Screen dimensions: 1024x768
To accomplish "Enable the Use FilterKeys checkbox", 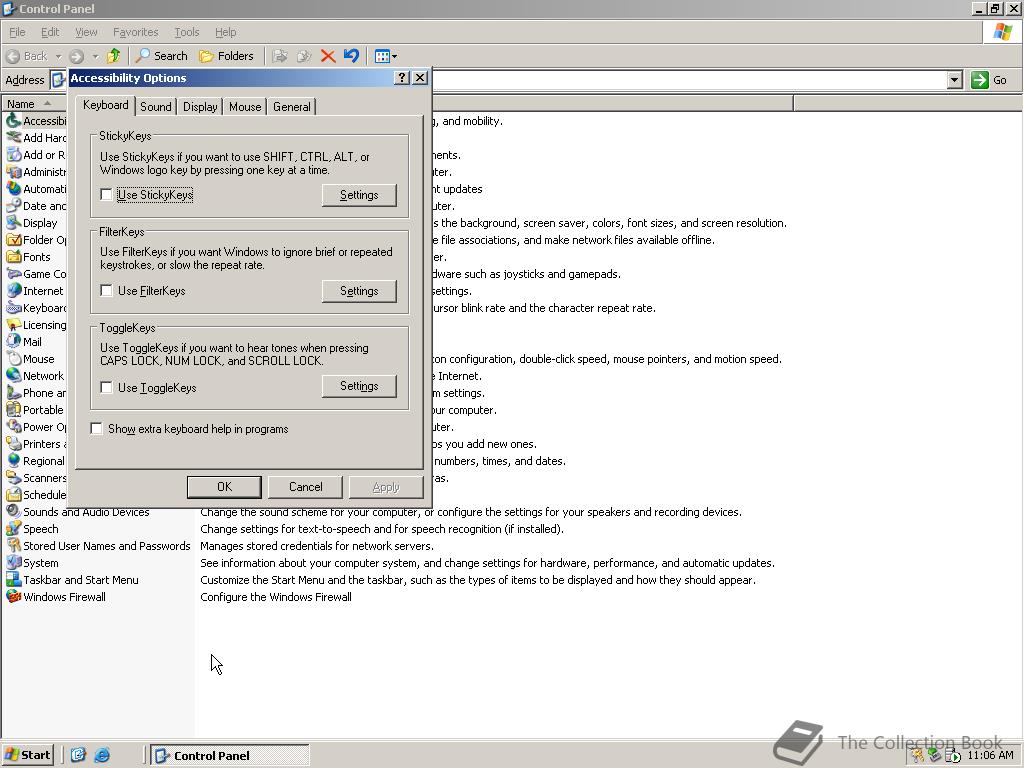I will pos(106,291).
